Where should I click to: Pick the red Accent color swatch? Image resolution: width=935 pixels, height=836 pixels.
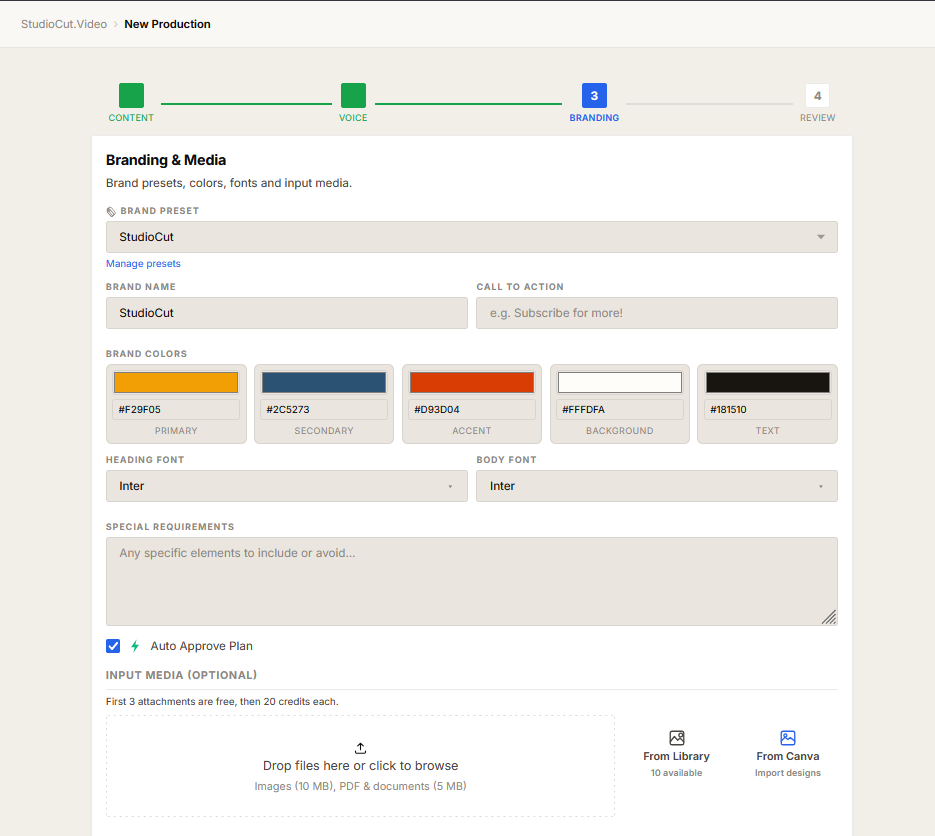[x=472, y=382]
